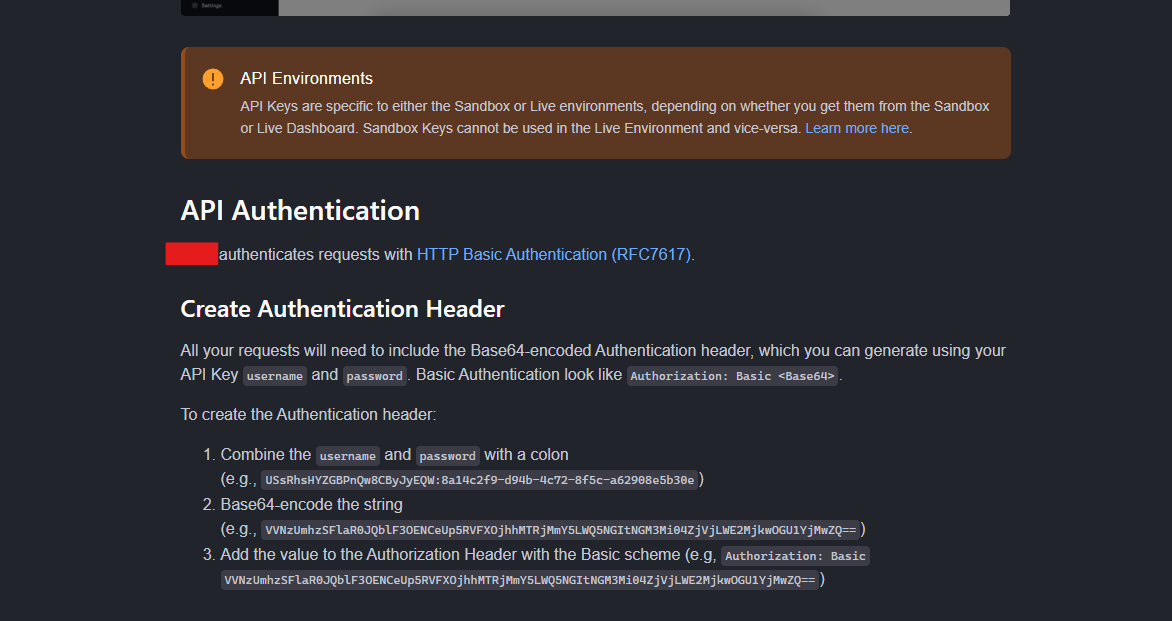This screenshot has height=621, width=1172.
Task: Click the Base64 string on the last line
Action: click(x=520, y=580)
